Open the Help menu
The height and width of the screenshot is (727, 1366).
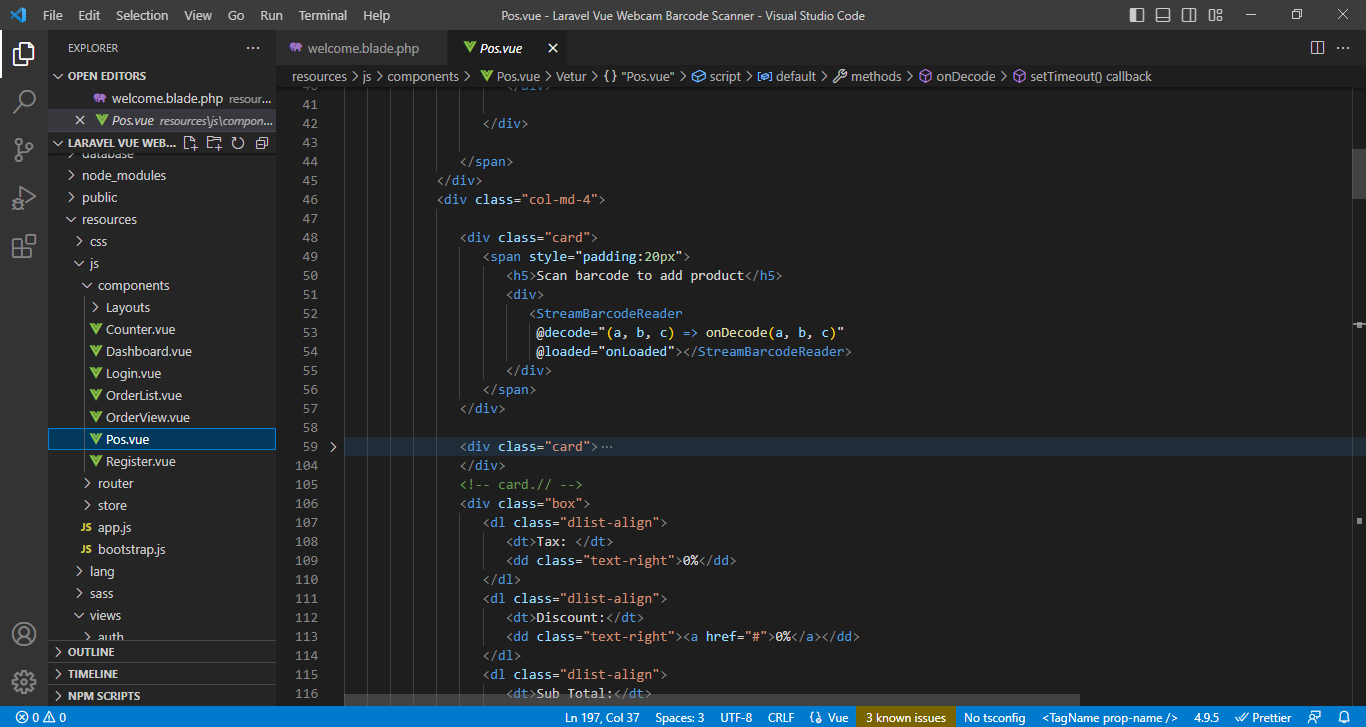(x=376, y=15)
